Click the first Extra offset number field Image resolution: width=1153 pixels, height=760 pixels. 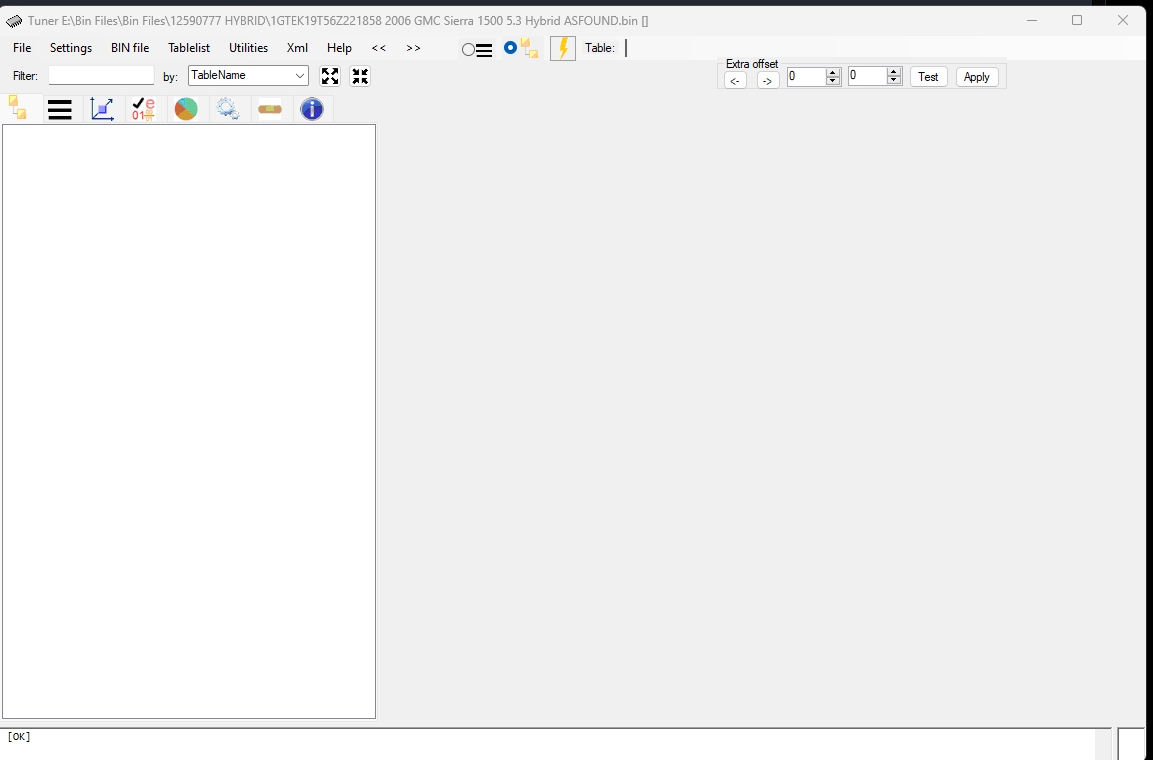(x=807, y=76)
